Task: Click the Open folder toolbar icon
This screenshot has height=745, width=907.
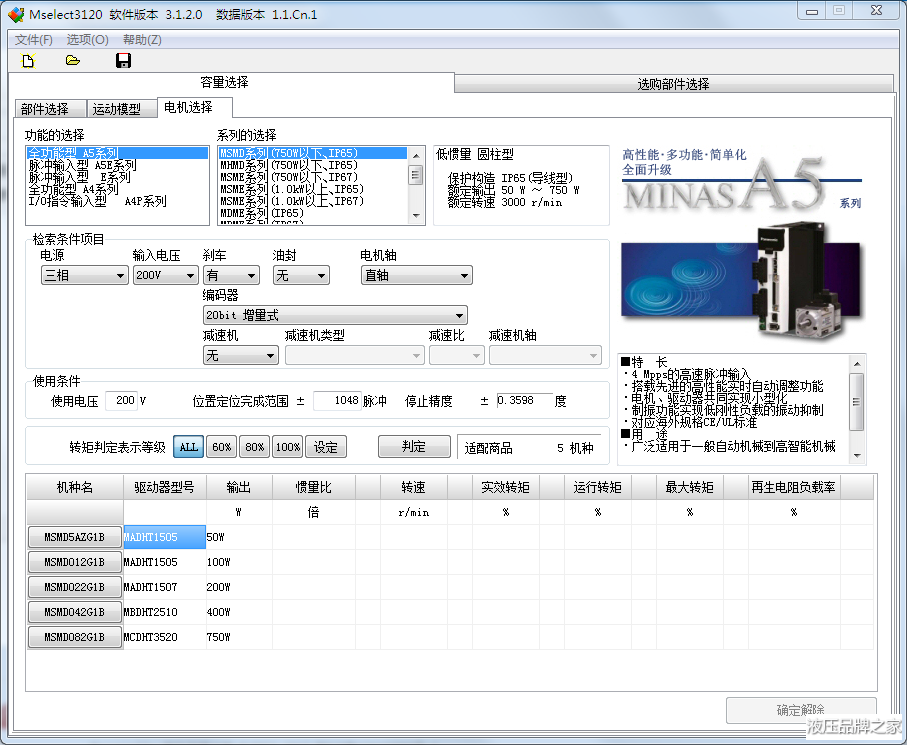Action: tap(73, 61)
